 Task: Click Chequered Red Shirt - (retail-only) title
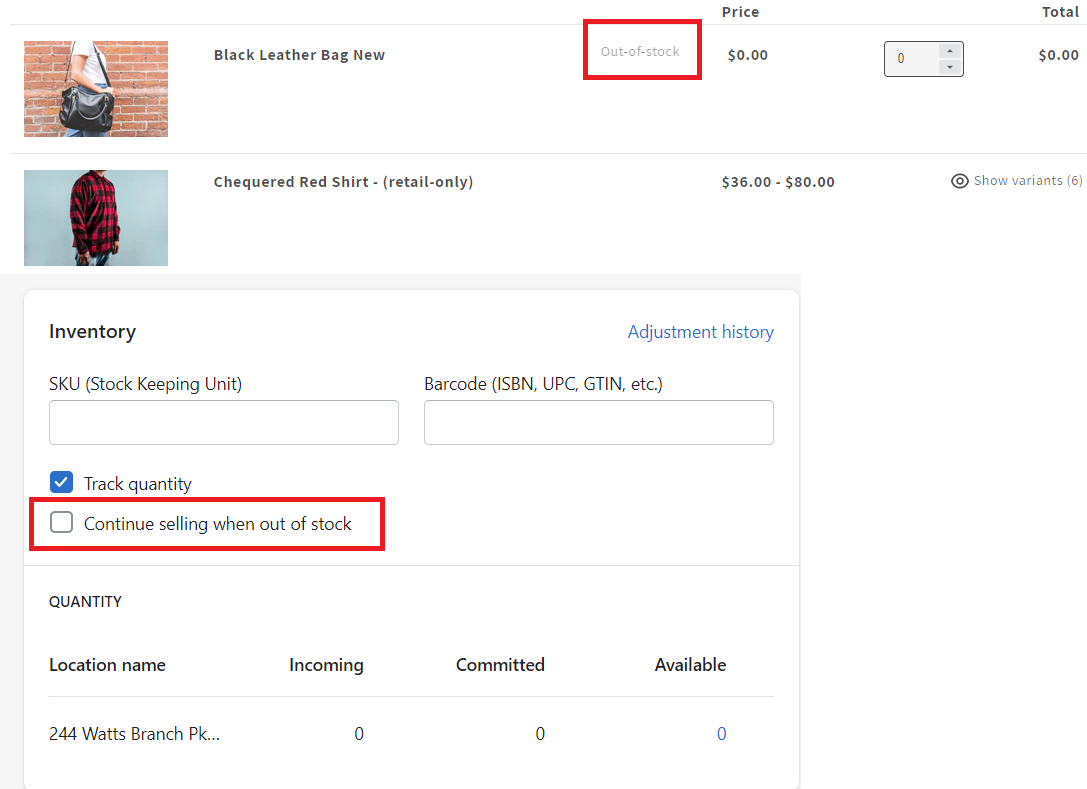(x=343, y=182)
